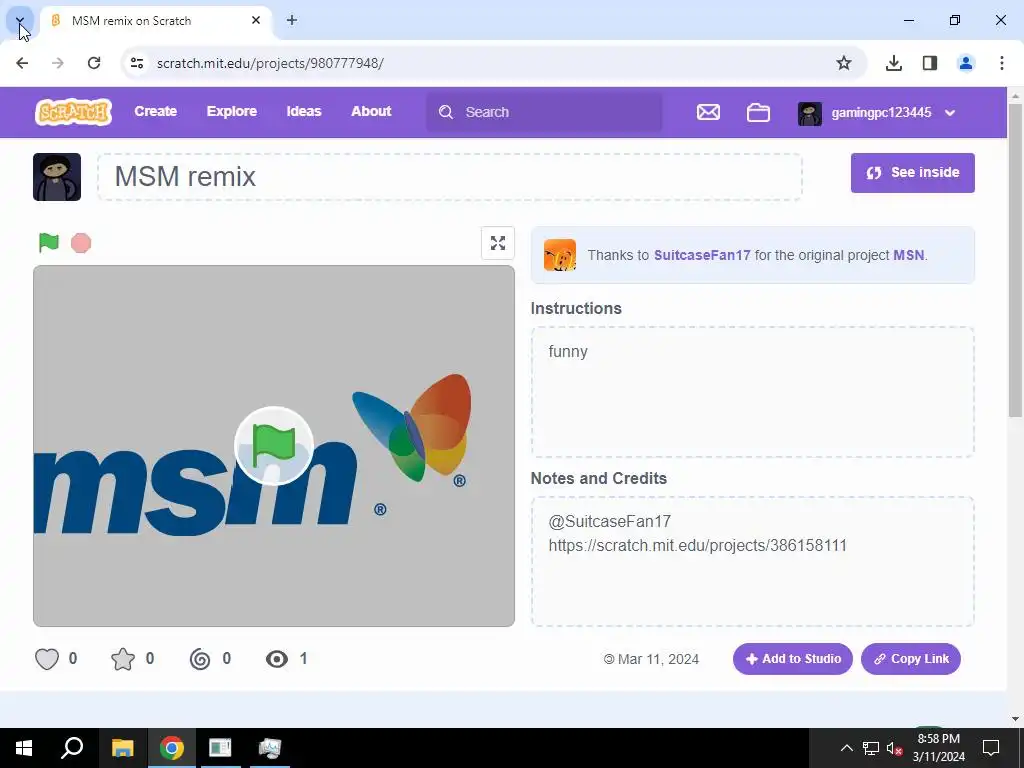This screenshot has width=1024, height=768.
Task: Click the heart love icon
Action: pyautogui.click(x=47, y=659)
